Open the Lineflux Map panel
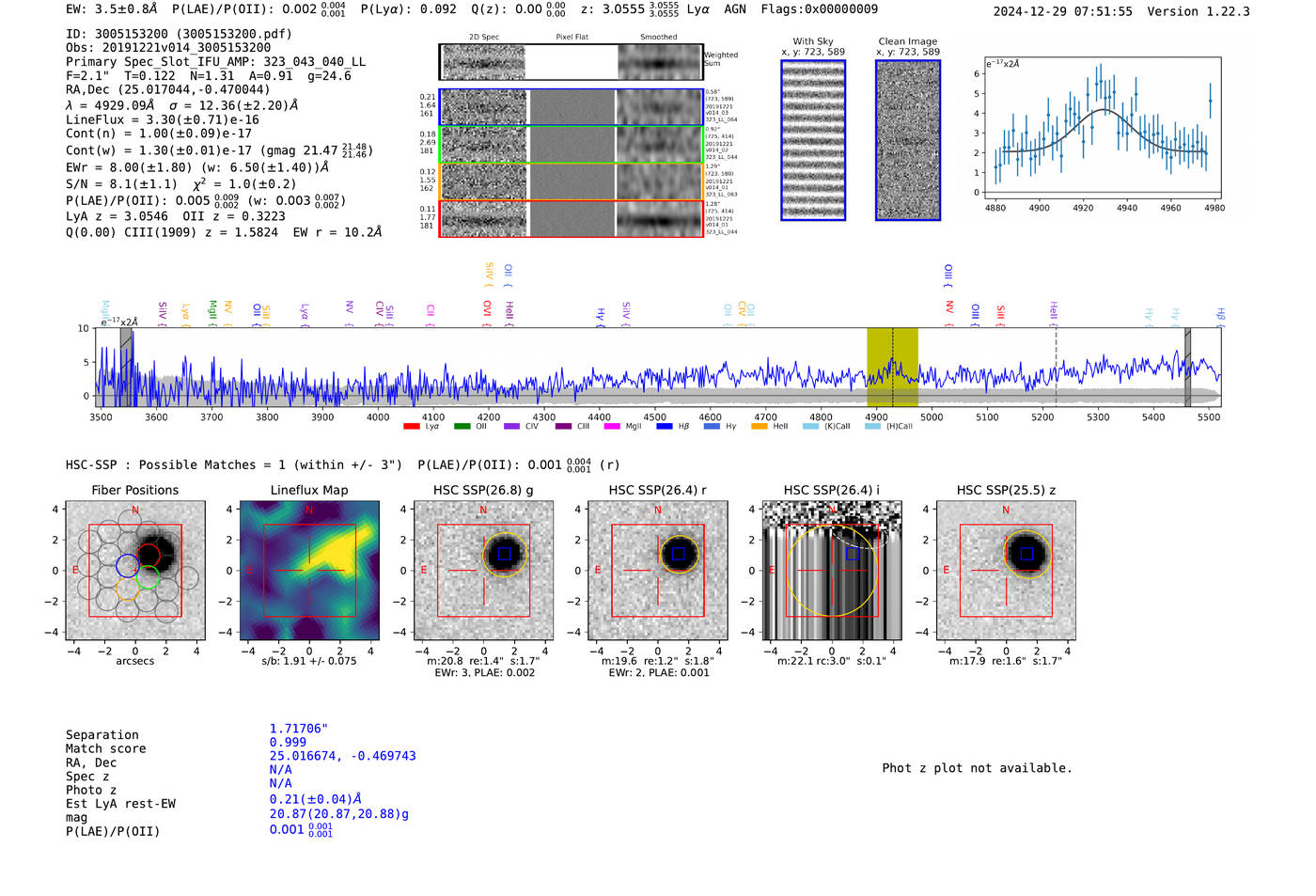The width and height of the screenshot is (1316, 896). point(309,571)
